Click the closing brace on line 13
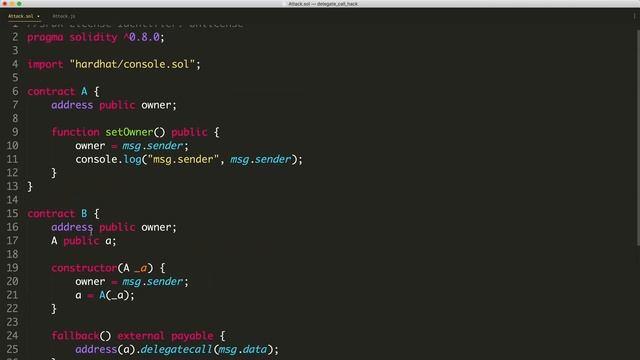640x360 pixels. click(30, 187)
